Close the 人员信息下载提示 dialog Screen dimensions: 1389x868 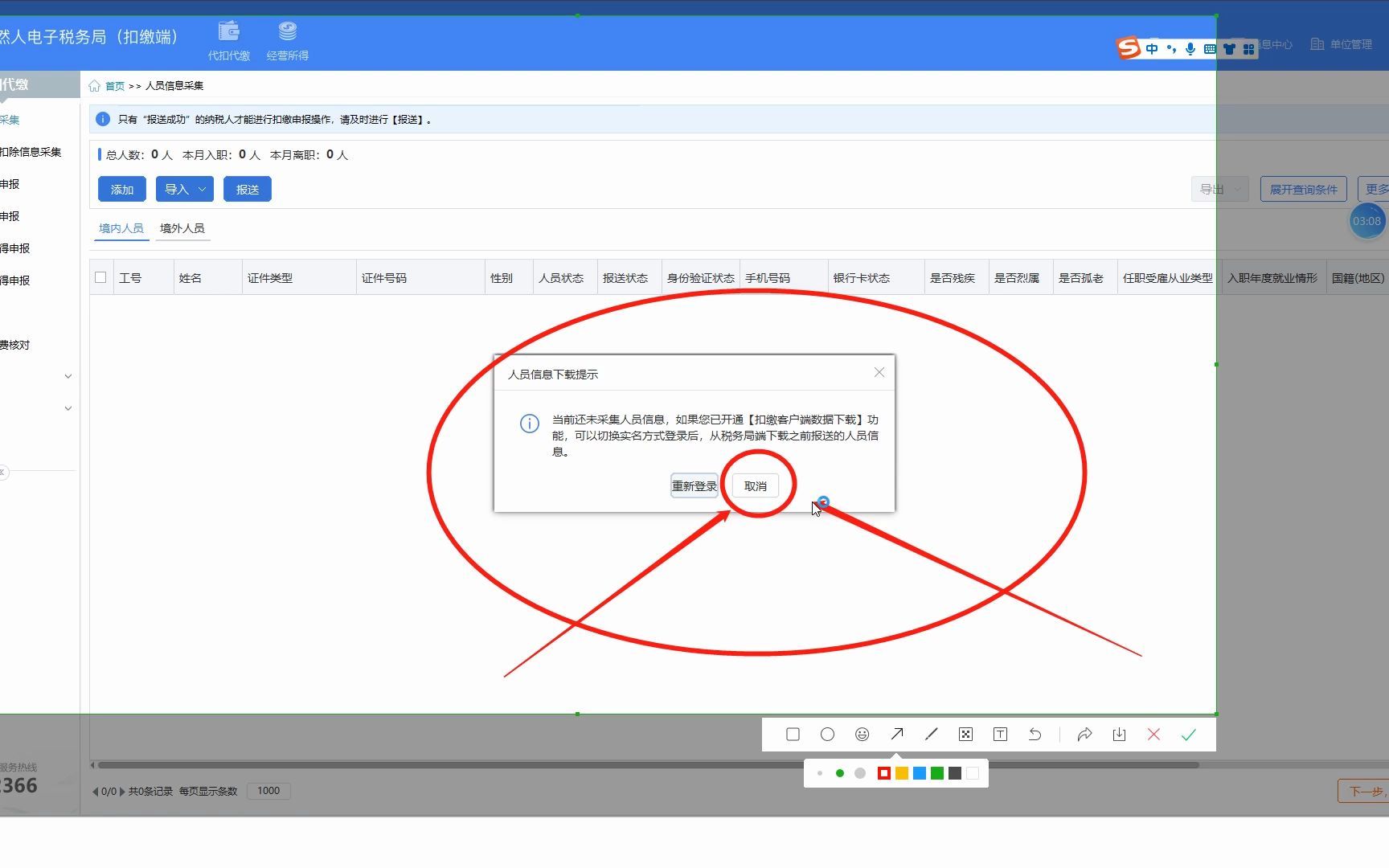pos(879,372)
